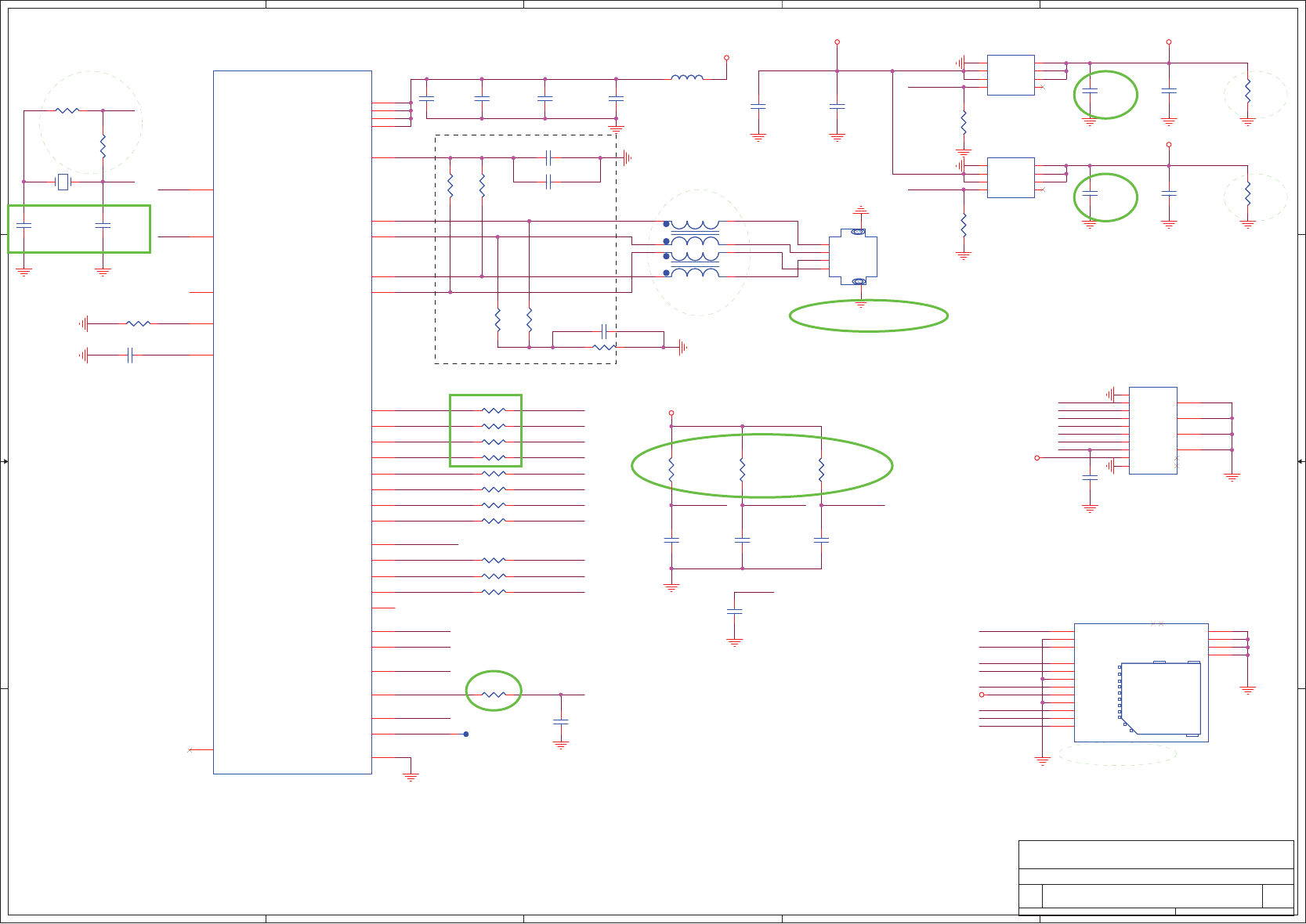Click the horizontal resistor above the crystal

tap(67, 110)
